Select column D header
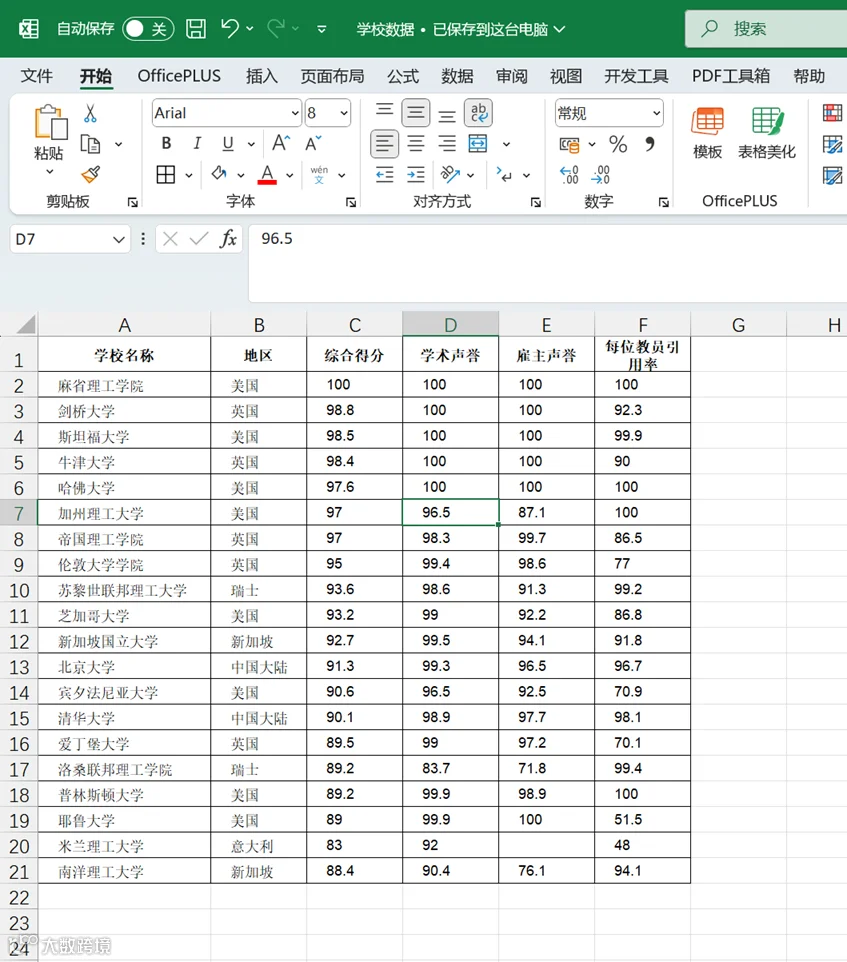This screenshot has width=847, height=962. (450, 324)
